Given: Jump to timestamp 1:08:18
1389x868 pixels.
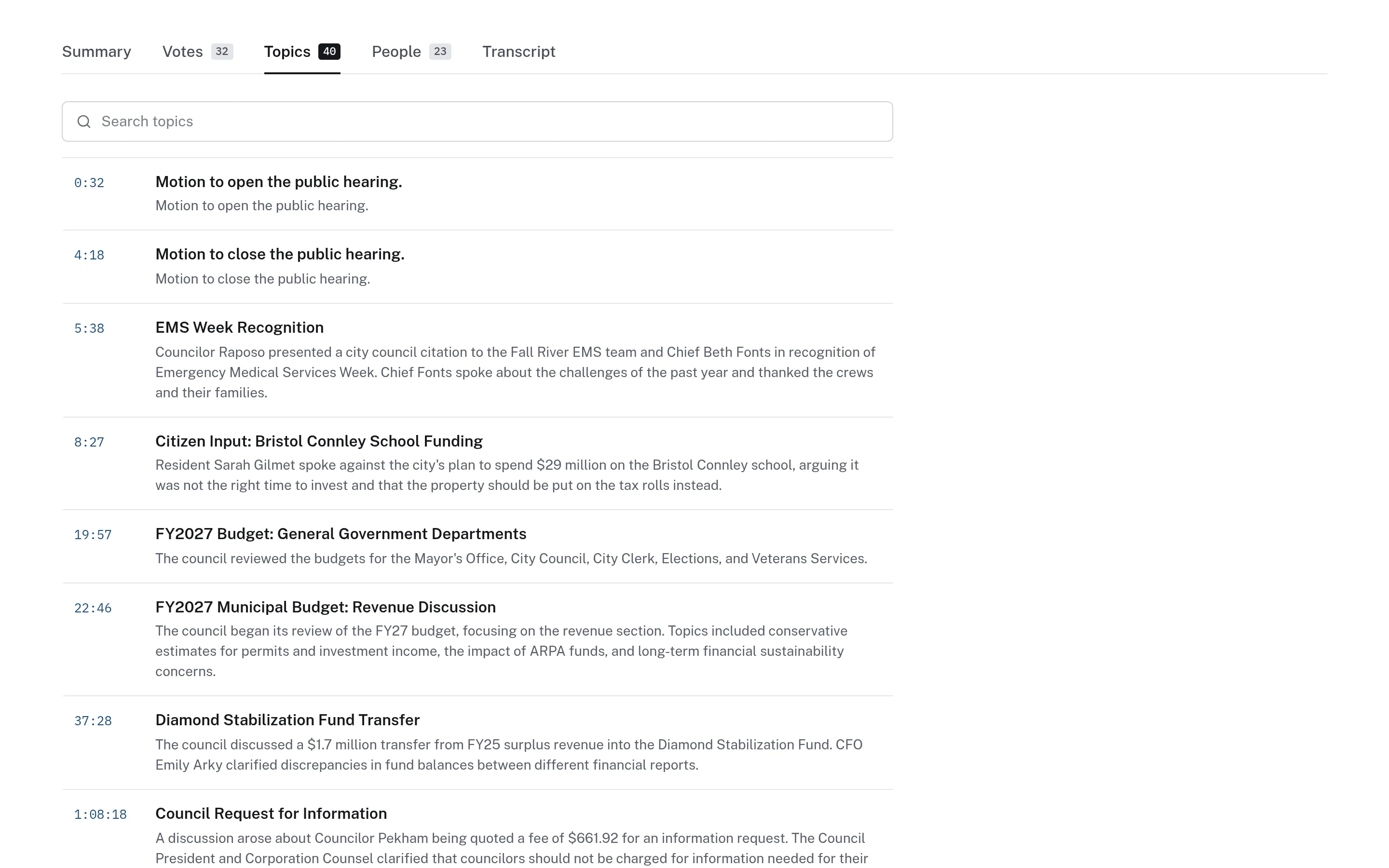Looking at the screenshot, I should 100,815.
